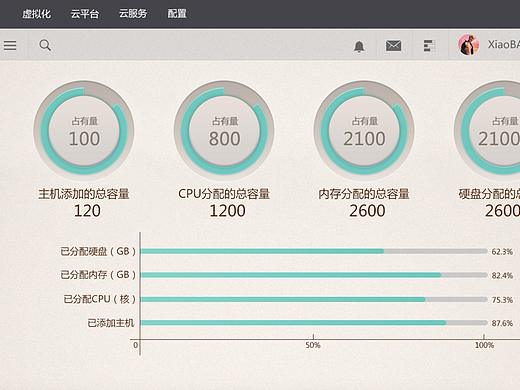Click the 已分配内存（GB）row label

coord(98,275)
